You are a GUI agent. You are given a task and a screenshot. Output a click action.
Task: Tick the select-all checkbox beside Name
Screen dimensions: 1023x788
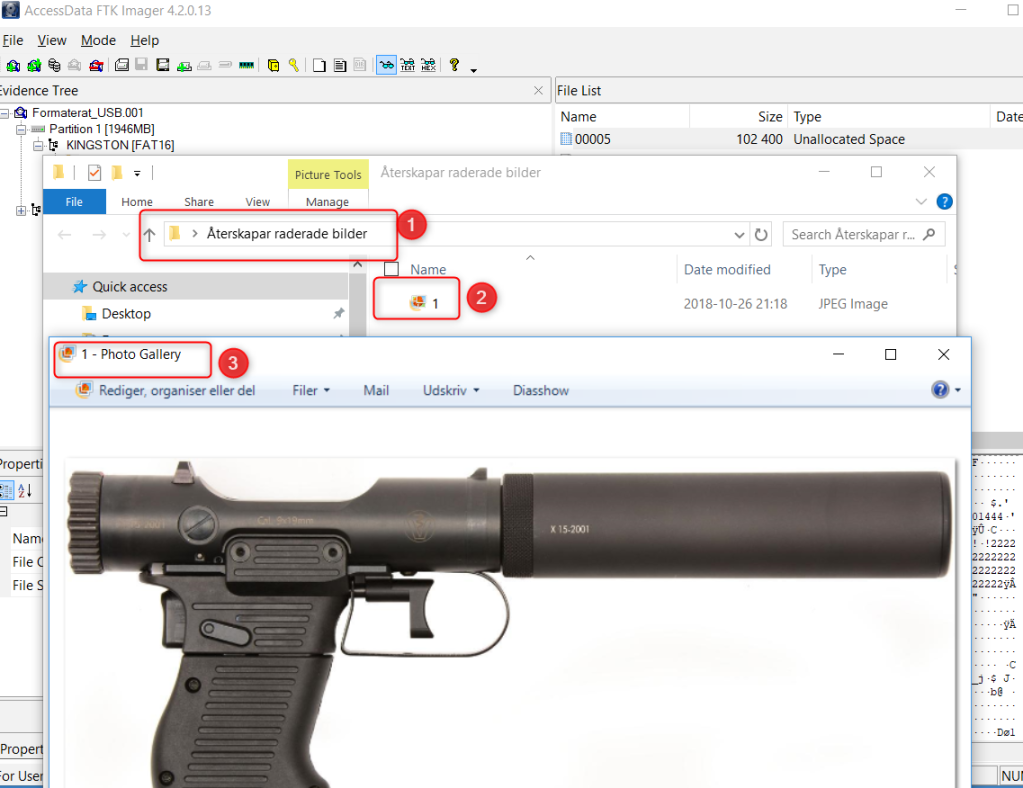(392, 269)
